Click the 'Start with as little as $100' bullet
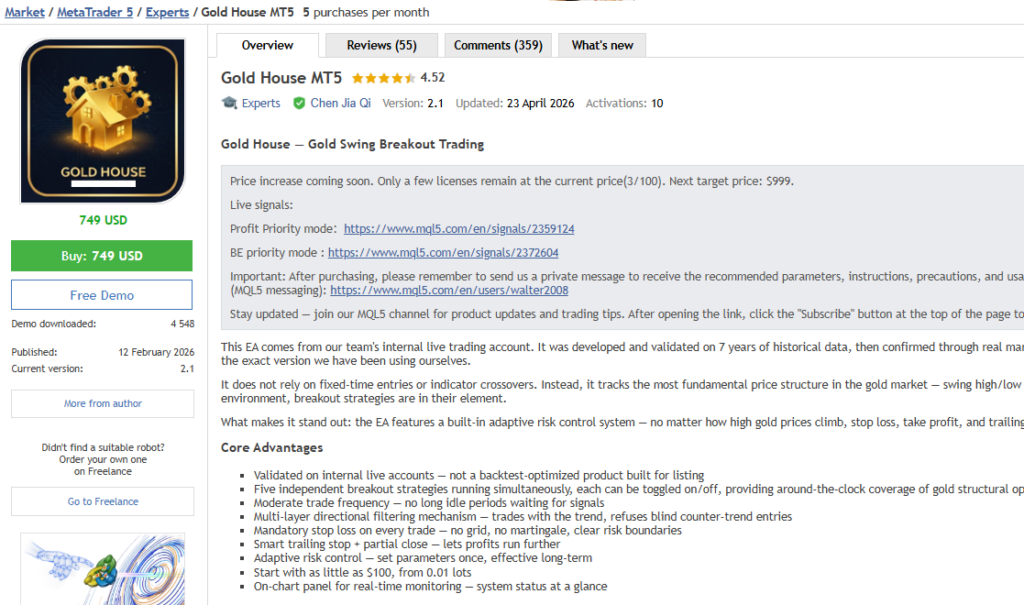Screen dimensions: 1024x605 362,572
